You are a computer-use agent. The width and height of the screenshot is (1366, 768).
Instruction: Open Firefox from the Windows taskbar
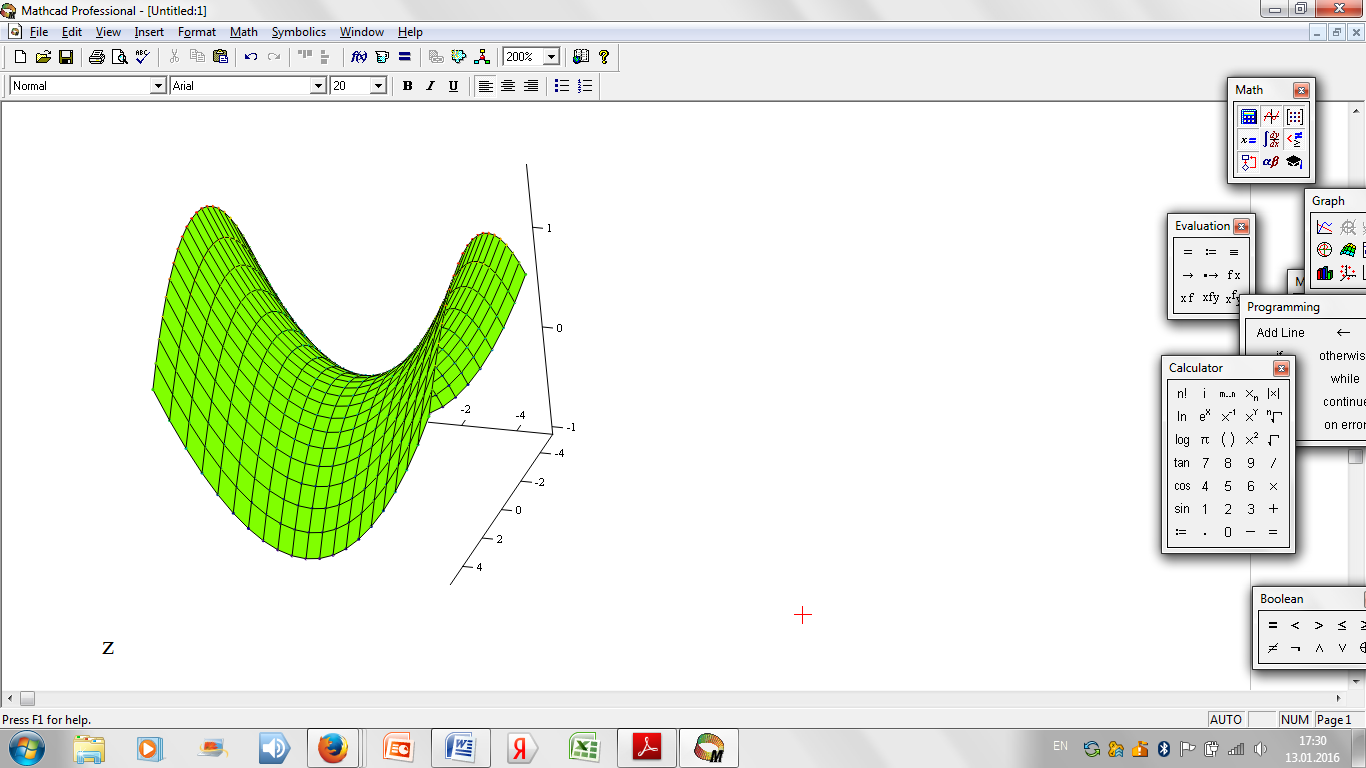[x=333, y=748]
